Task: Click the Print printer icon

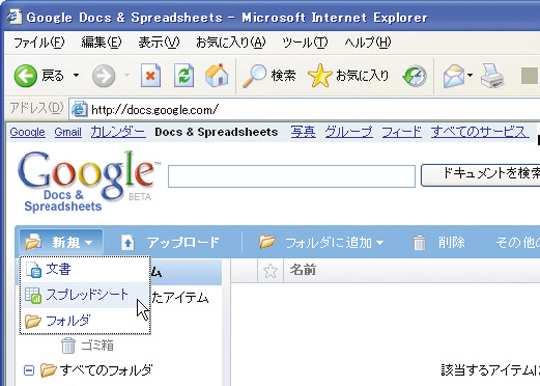Action: [x=492, y=75]
